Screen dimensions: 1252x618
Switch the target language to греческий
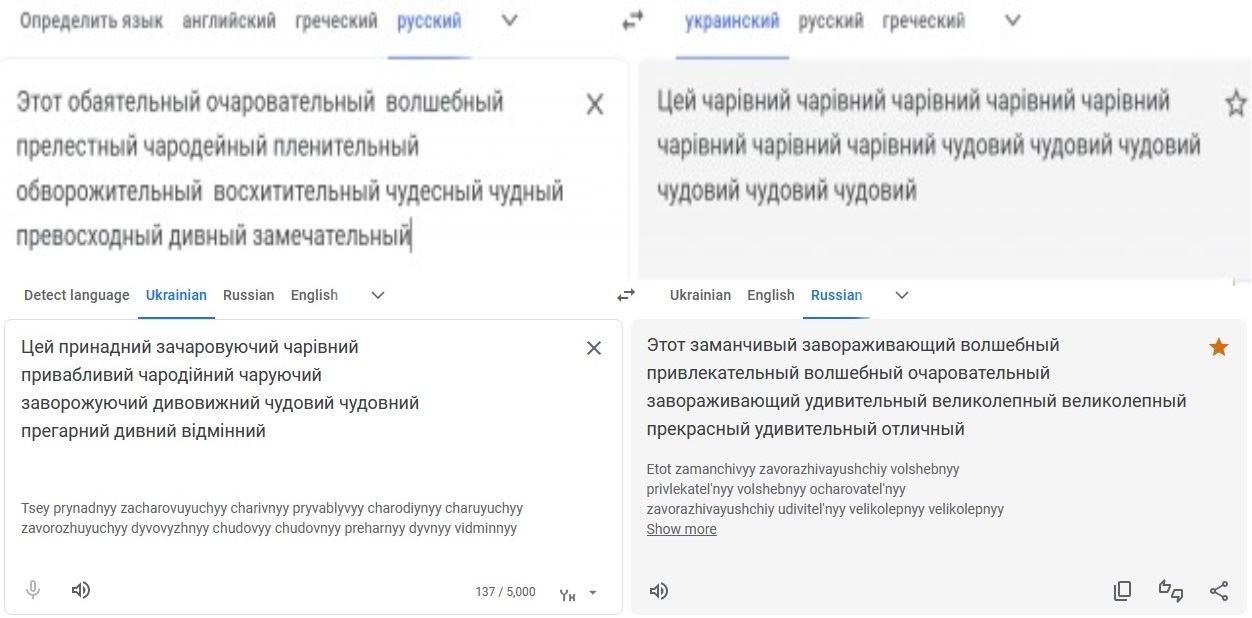(x=924, y=21)
